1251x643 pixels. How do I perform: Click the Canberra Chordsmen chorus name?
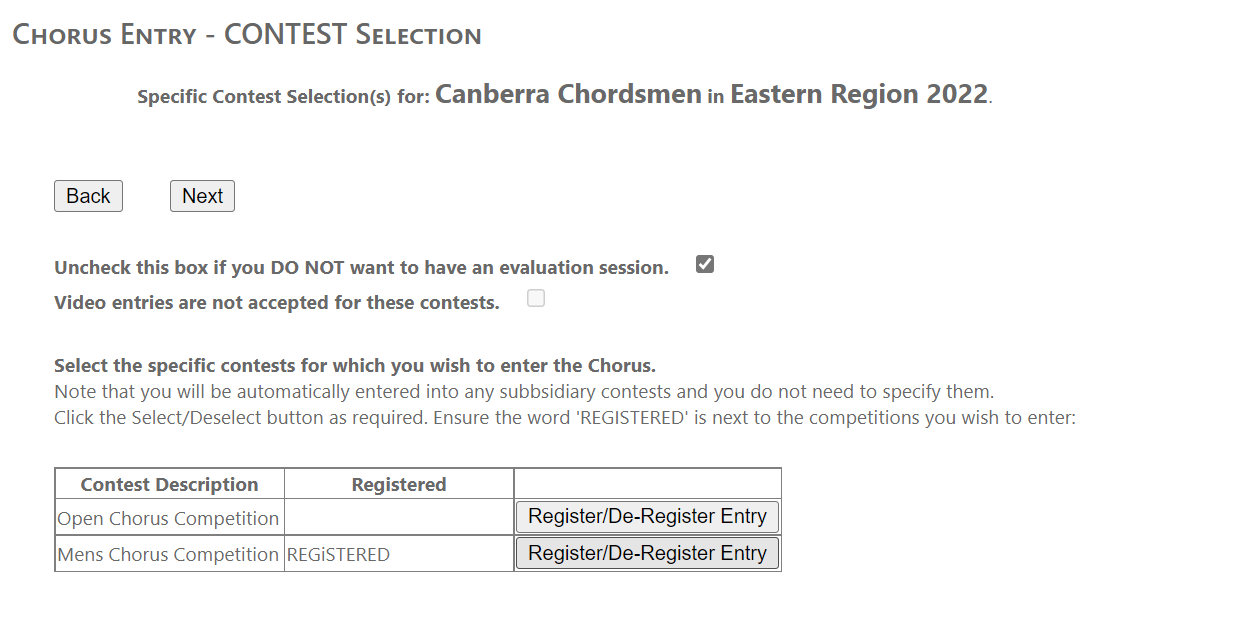[x=568, y=95]
